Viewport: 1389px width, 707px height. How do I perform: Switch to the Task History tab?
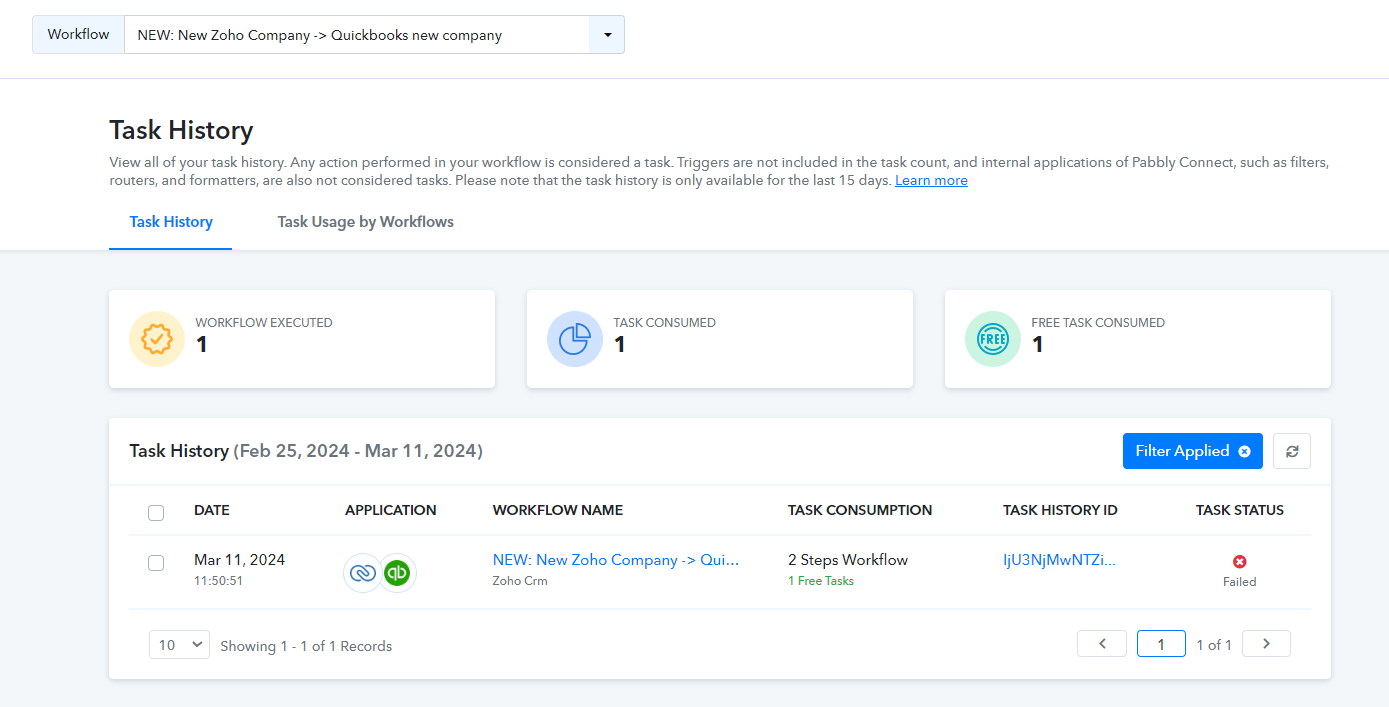coord(171,222)
